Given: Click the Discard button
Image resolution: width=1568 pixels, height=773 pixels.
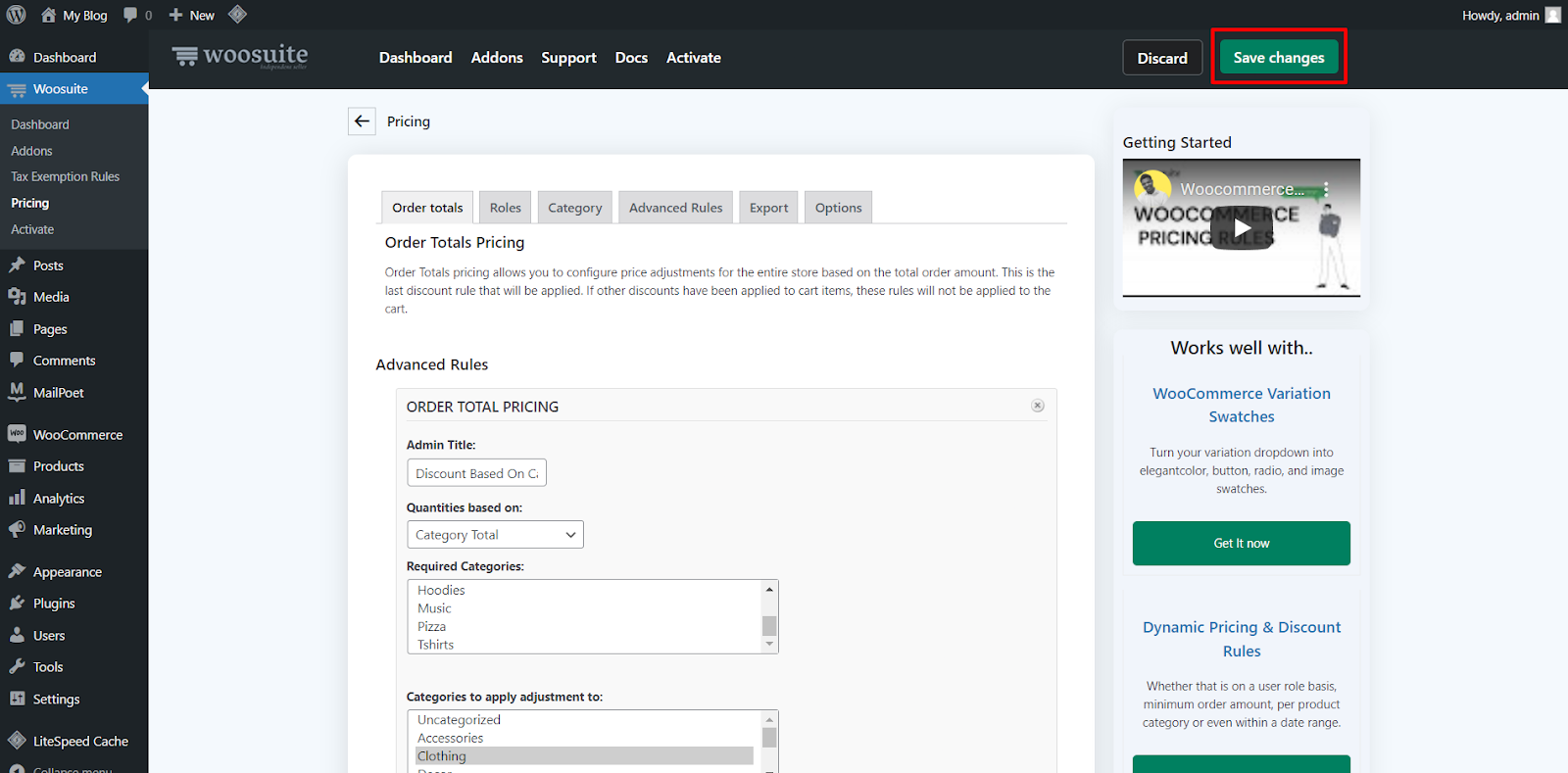Looking at the screenshot, I should coord(1162,58).
